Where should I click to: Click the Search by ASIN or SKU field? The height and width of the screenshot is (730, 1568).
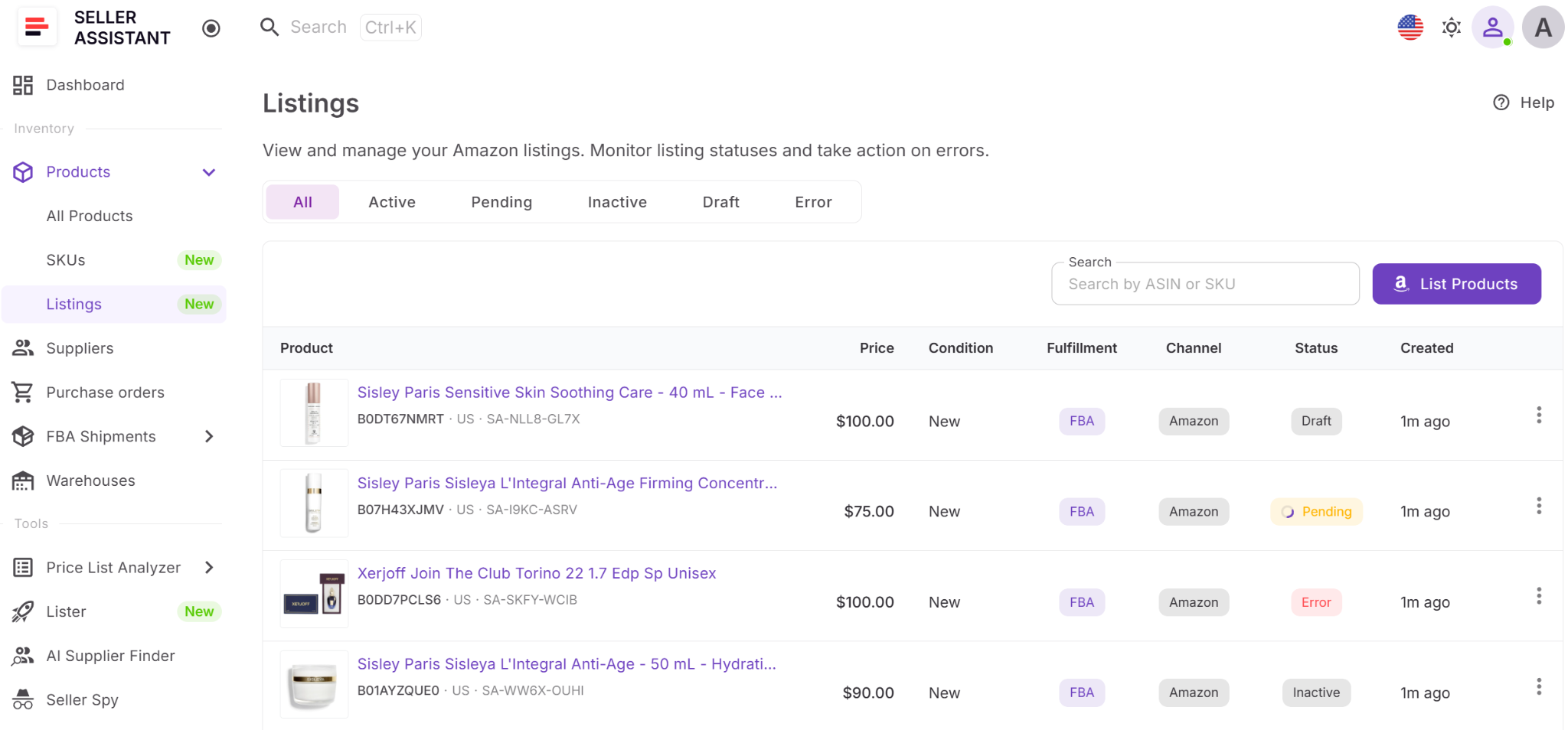(x=1204, y=283)
